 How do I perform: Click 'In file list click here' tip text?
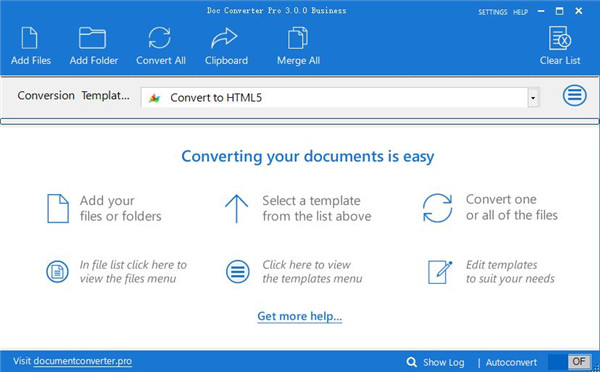(x=133, y=272)
